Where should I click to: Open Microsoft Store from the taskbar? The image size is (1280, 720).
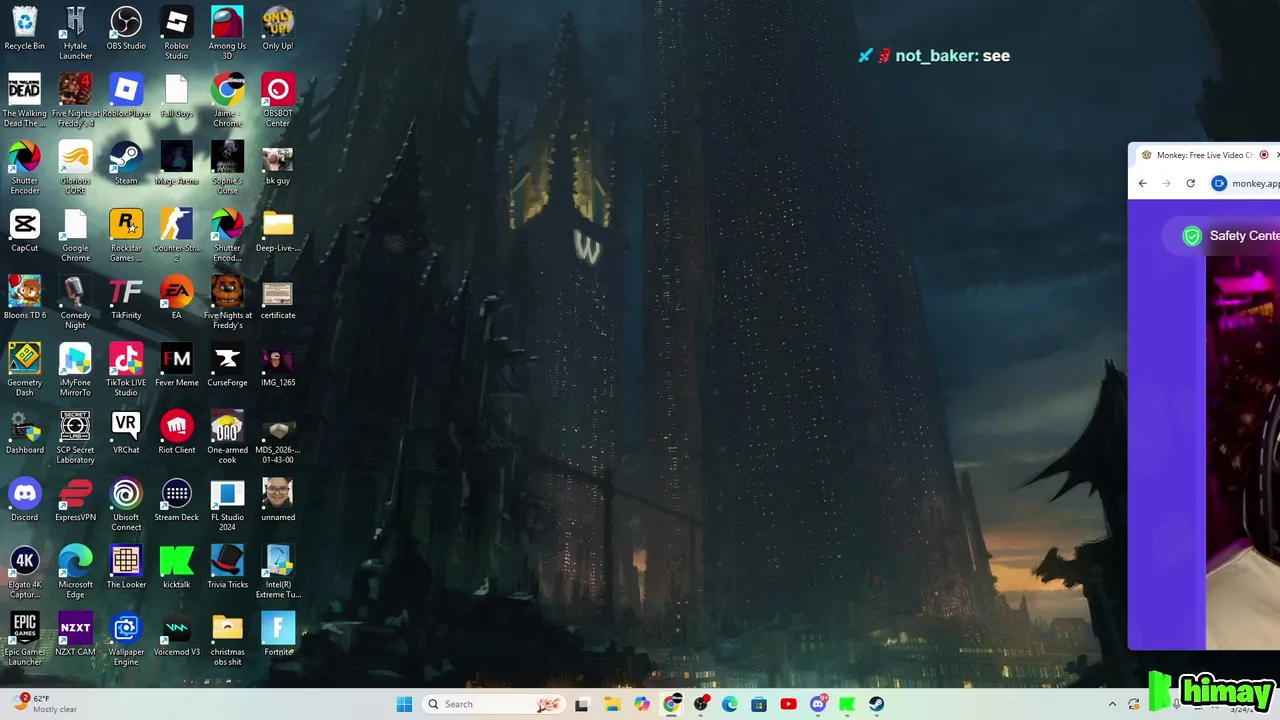click(x=759, y=704)
